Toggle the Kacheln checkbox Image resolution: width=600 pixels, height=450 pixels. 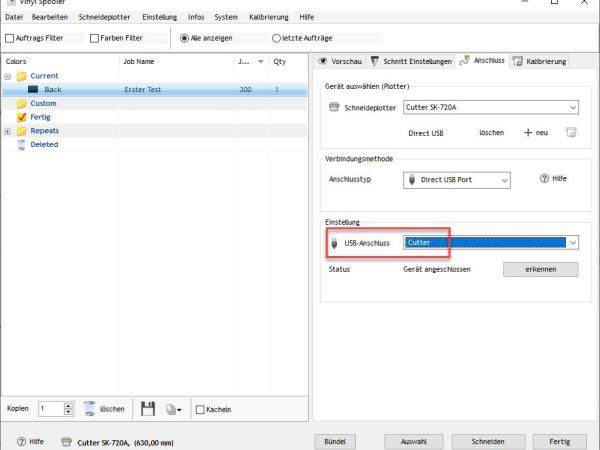200,409
